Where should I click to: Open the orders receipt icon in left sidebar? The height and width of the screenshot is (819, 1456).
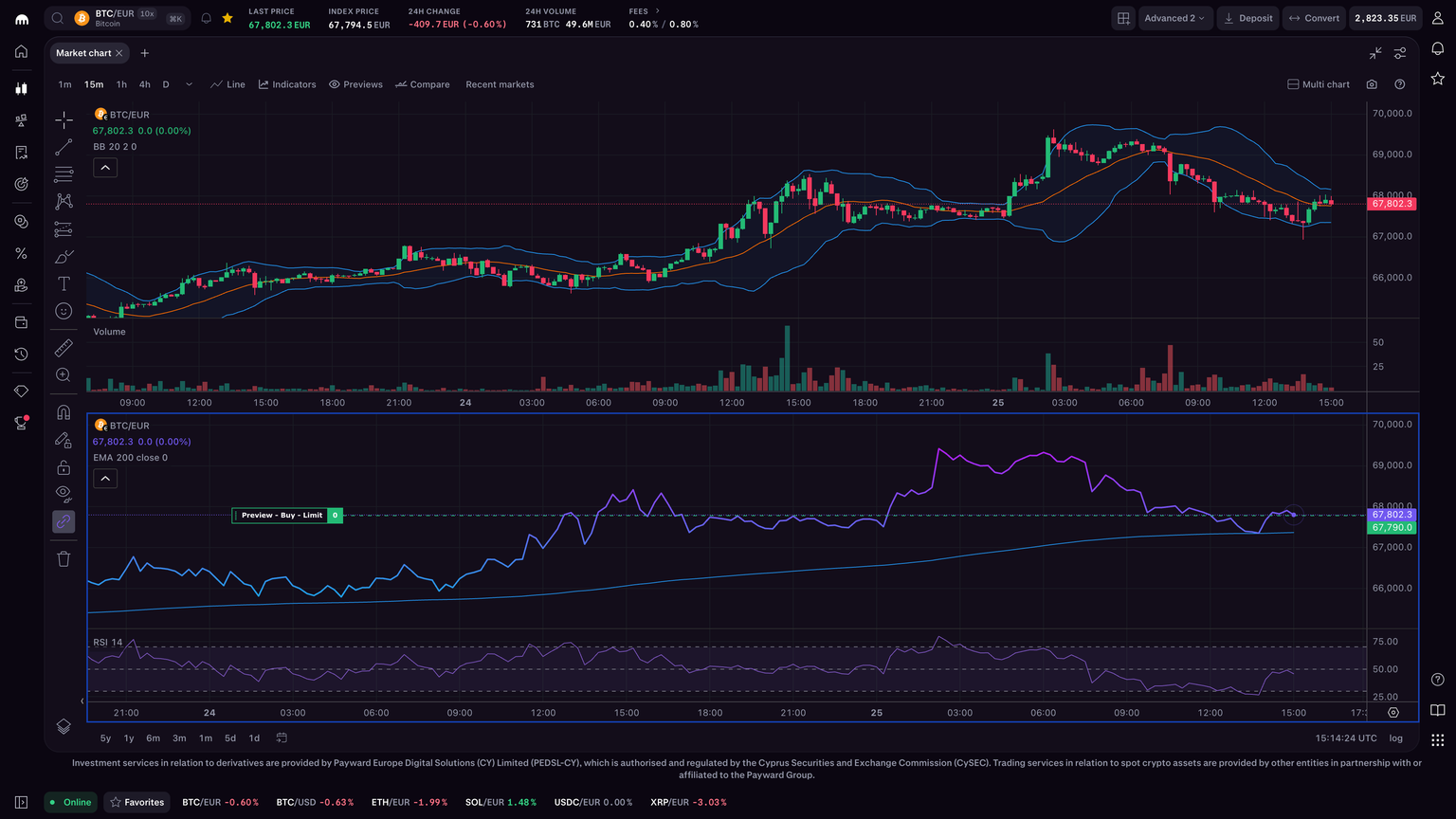[x=21, y=153]
